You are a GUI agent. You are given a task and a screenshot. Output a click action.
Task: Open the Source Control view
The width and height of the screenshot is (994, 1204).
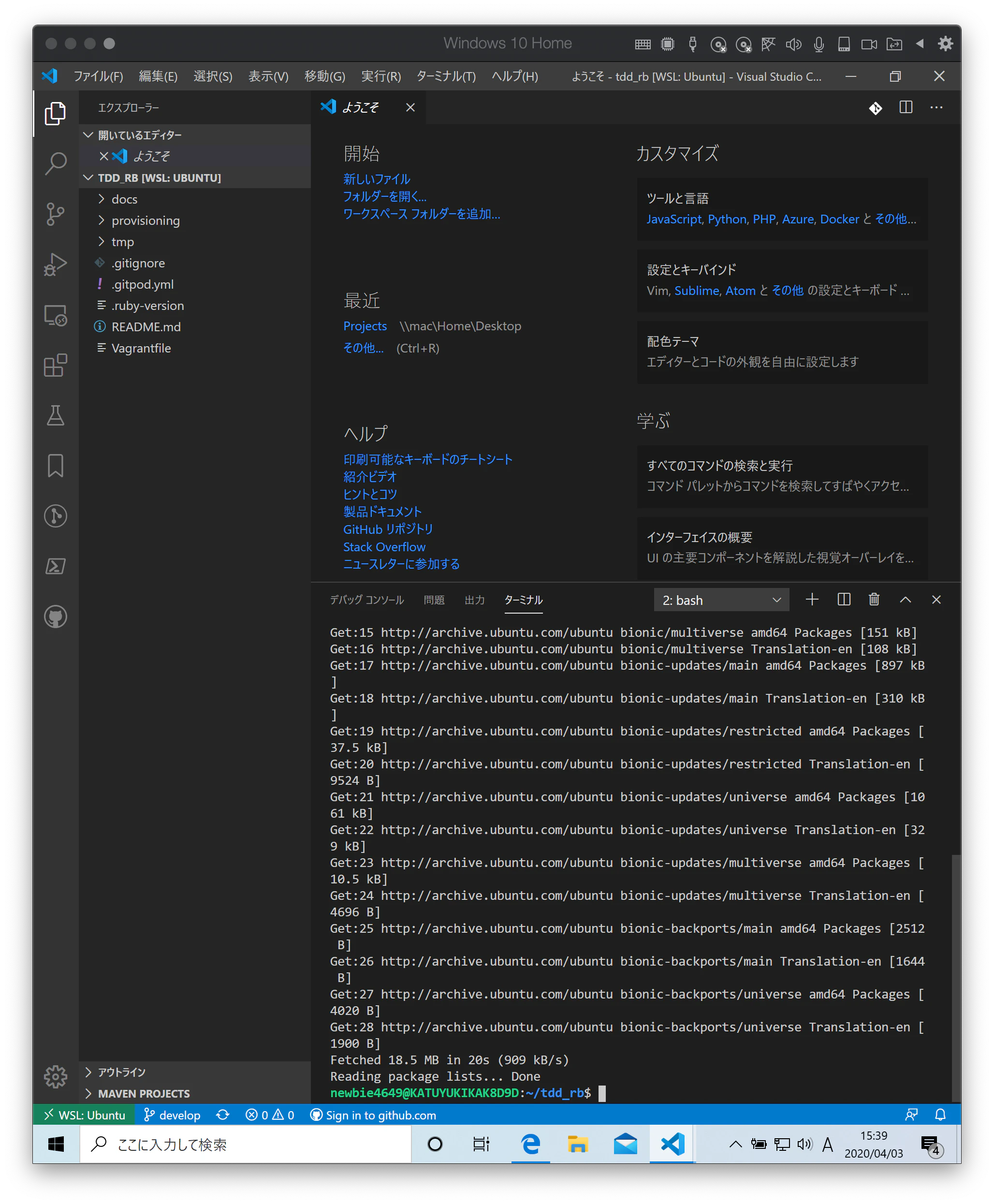(56, 214)
